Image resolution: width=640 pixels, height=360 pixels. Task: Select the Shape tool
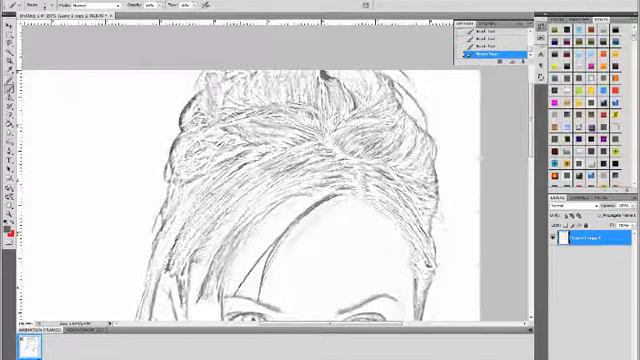pyautogui.click(x=9, y=178)
